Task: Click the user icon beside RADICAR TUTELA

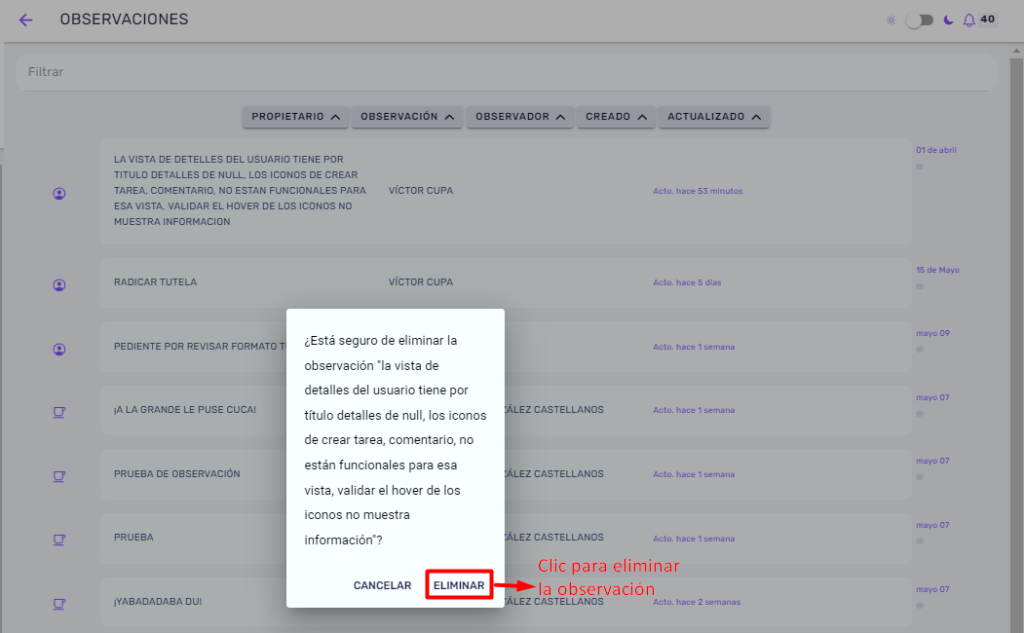Action: pos(59,285)
